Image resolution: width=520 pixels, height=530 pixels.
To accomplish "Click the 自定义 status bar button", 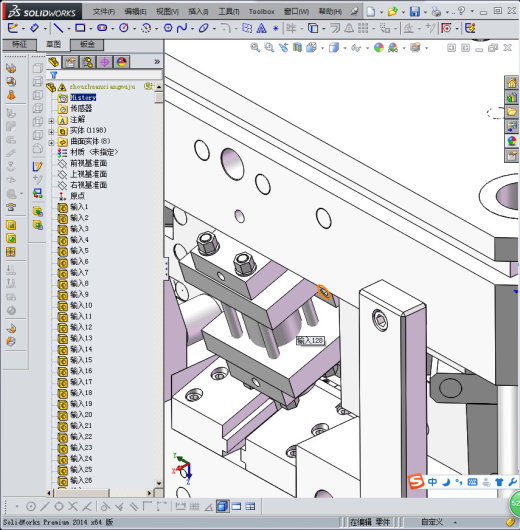I will pos(432,522).
